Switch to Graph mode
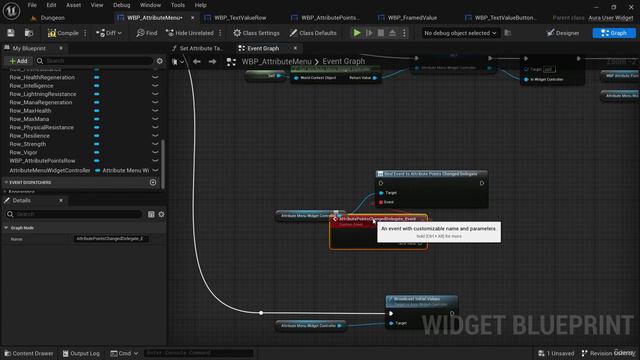The height and width of the screenshot is (360, 640). [614, 33]
